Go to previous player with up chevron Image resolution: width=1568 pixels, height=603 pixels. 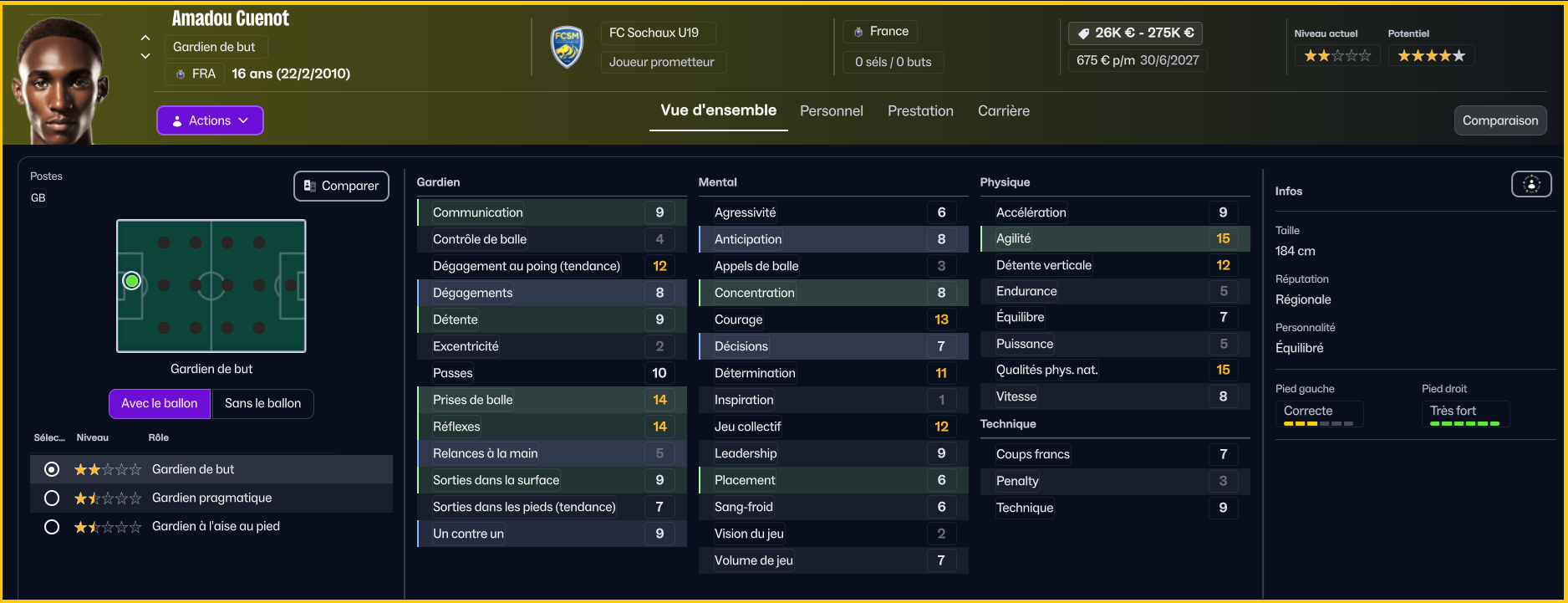(x=145, y=38)
